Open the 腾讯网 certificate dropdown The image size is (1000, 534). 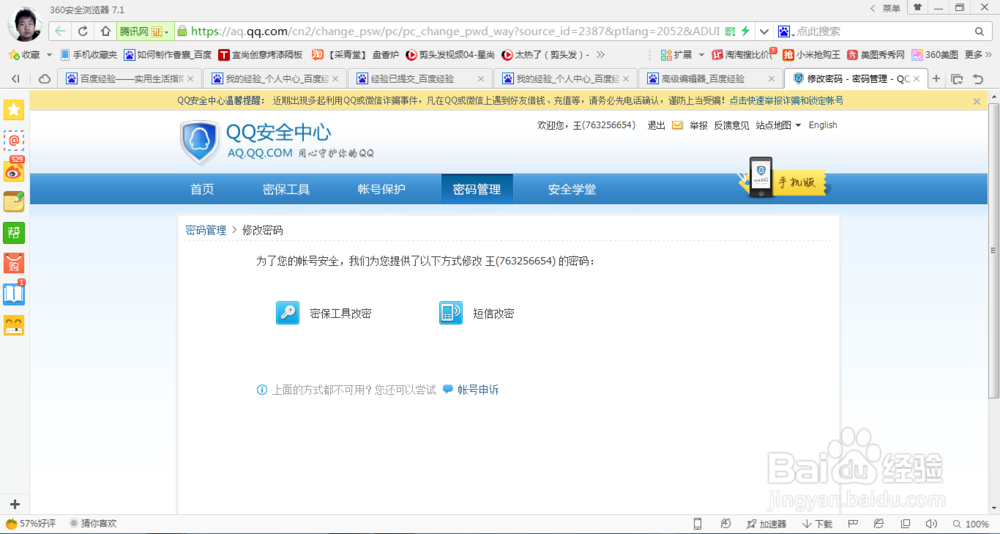145,31
